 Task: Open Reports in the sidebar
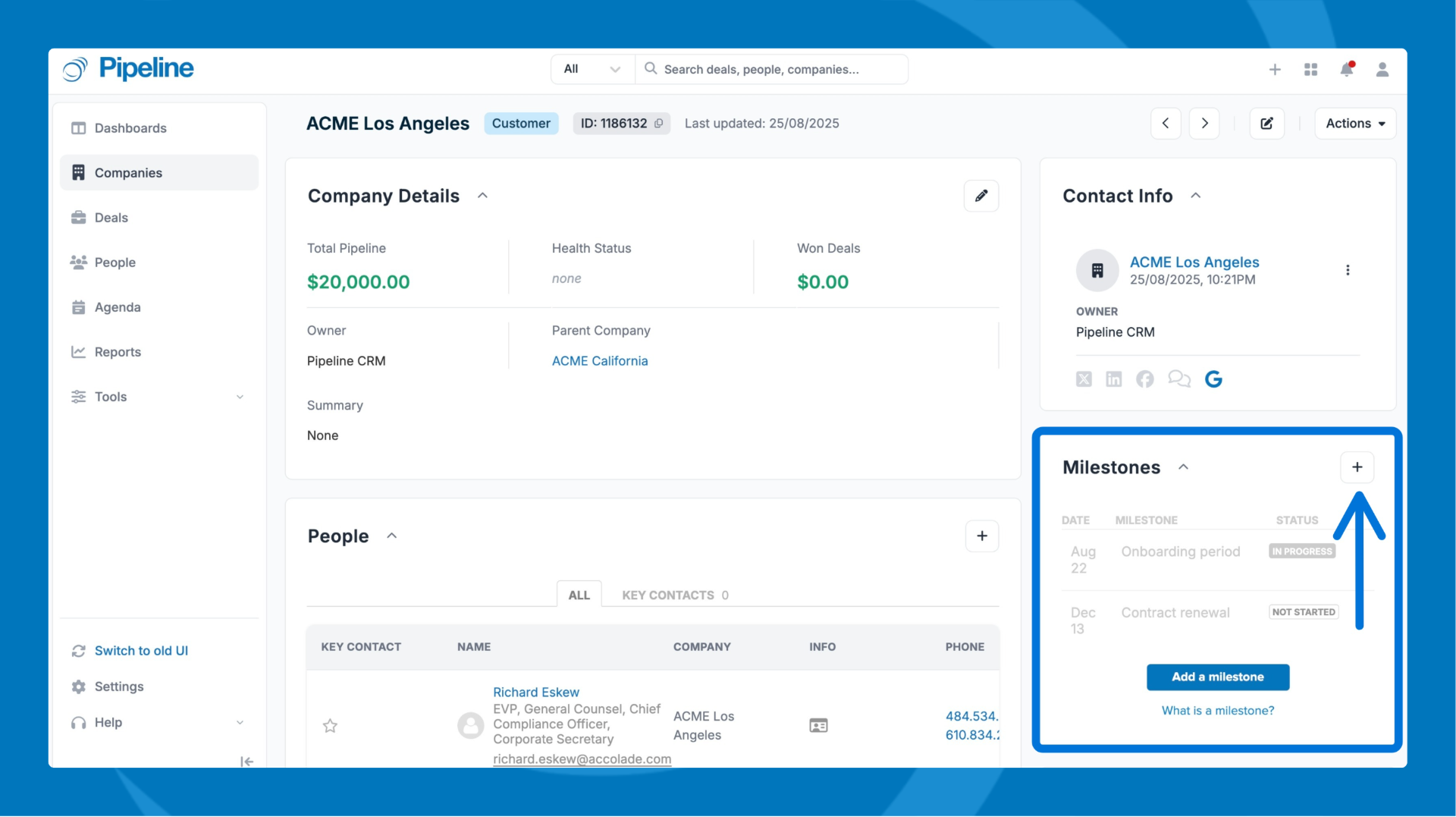(x=158, y=352)
